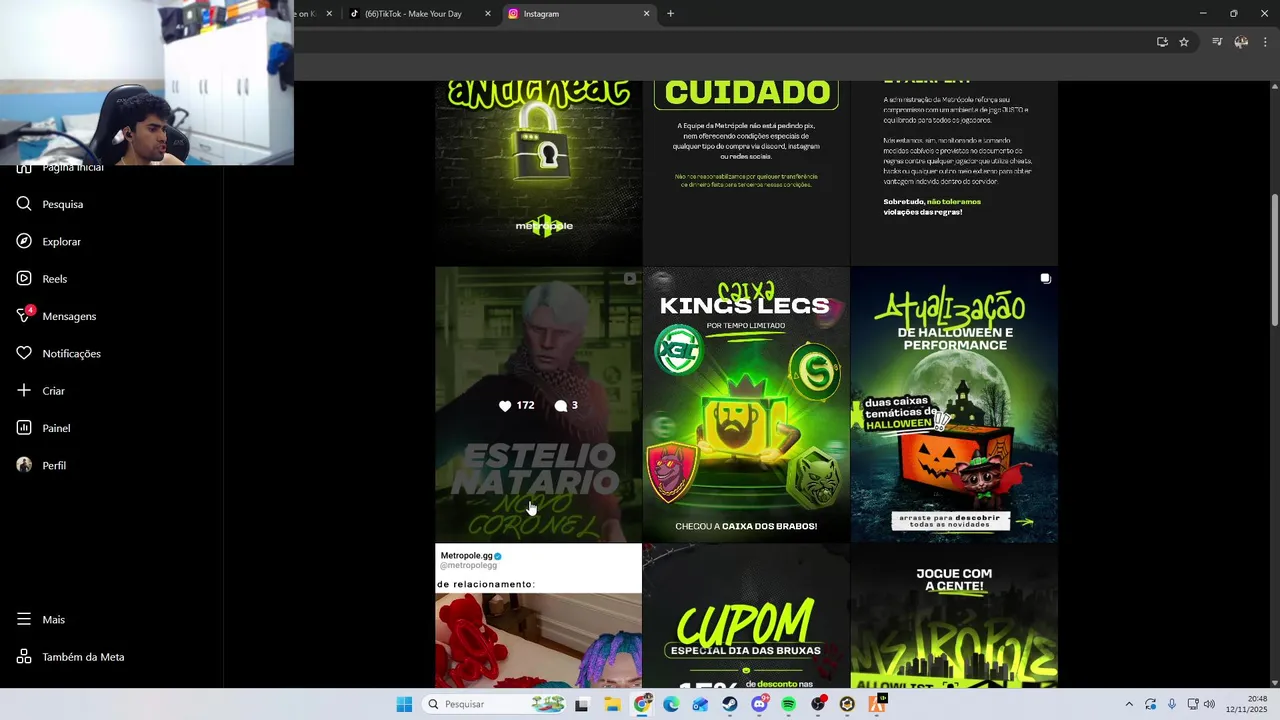The width and height of the screenshot is (1280, 720).
Task: Open the Jogue com a gente post
Action: (x=954, y=616)
